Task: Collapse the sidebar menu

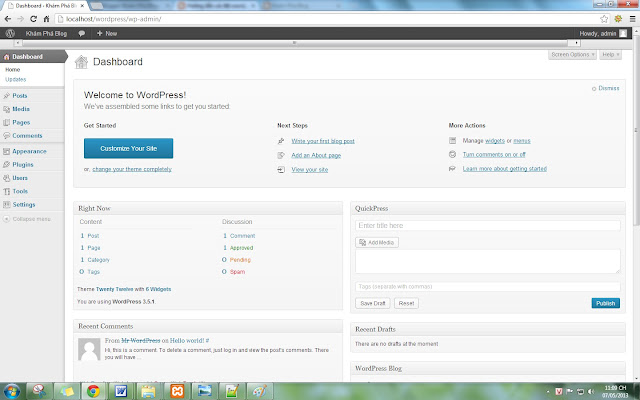Action: 27,219
